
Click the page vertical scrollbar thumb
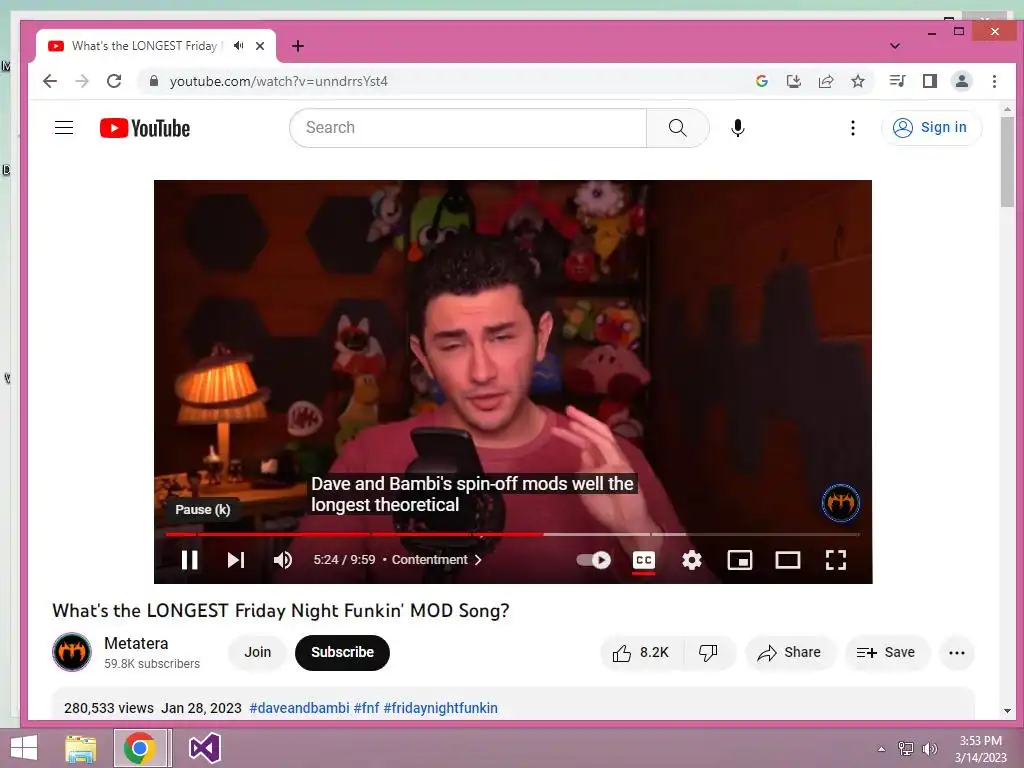(1007, 162)
